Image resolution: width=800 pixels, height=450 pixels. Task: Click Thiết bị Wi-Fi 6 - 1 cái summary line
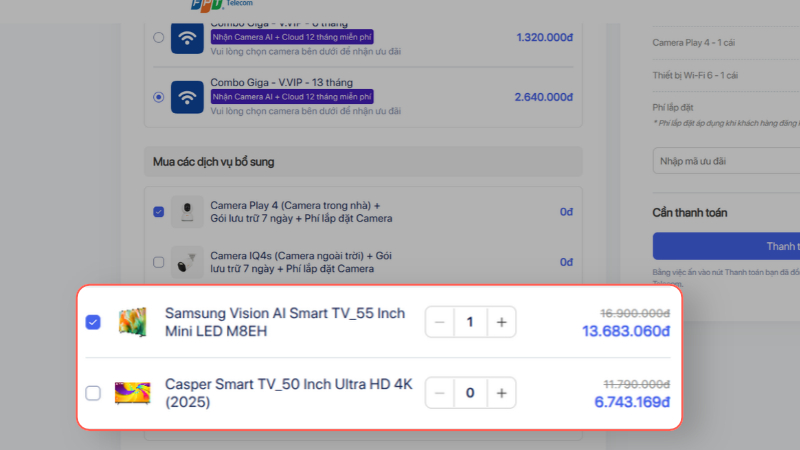tap(695, 76)
